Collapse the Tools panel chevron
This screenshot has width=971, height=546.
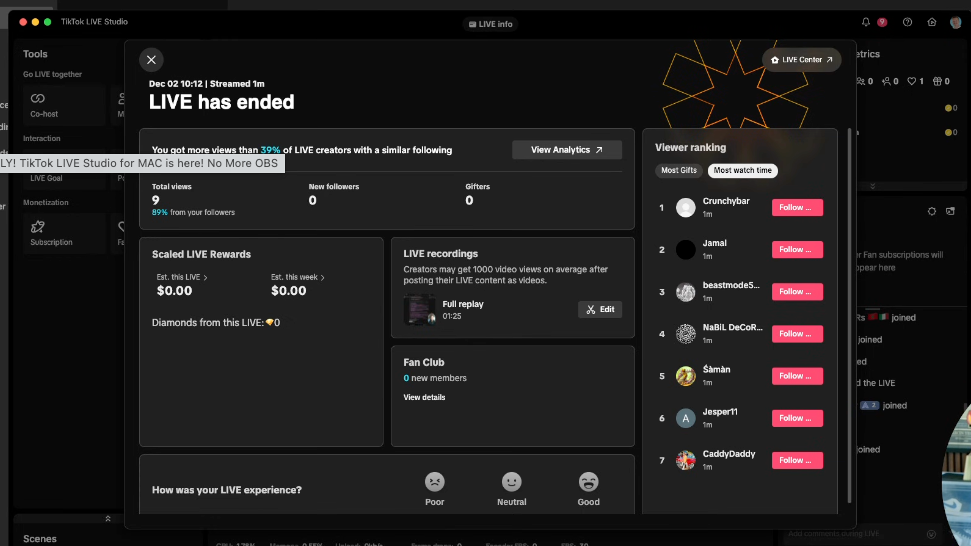tap(108, 519)
